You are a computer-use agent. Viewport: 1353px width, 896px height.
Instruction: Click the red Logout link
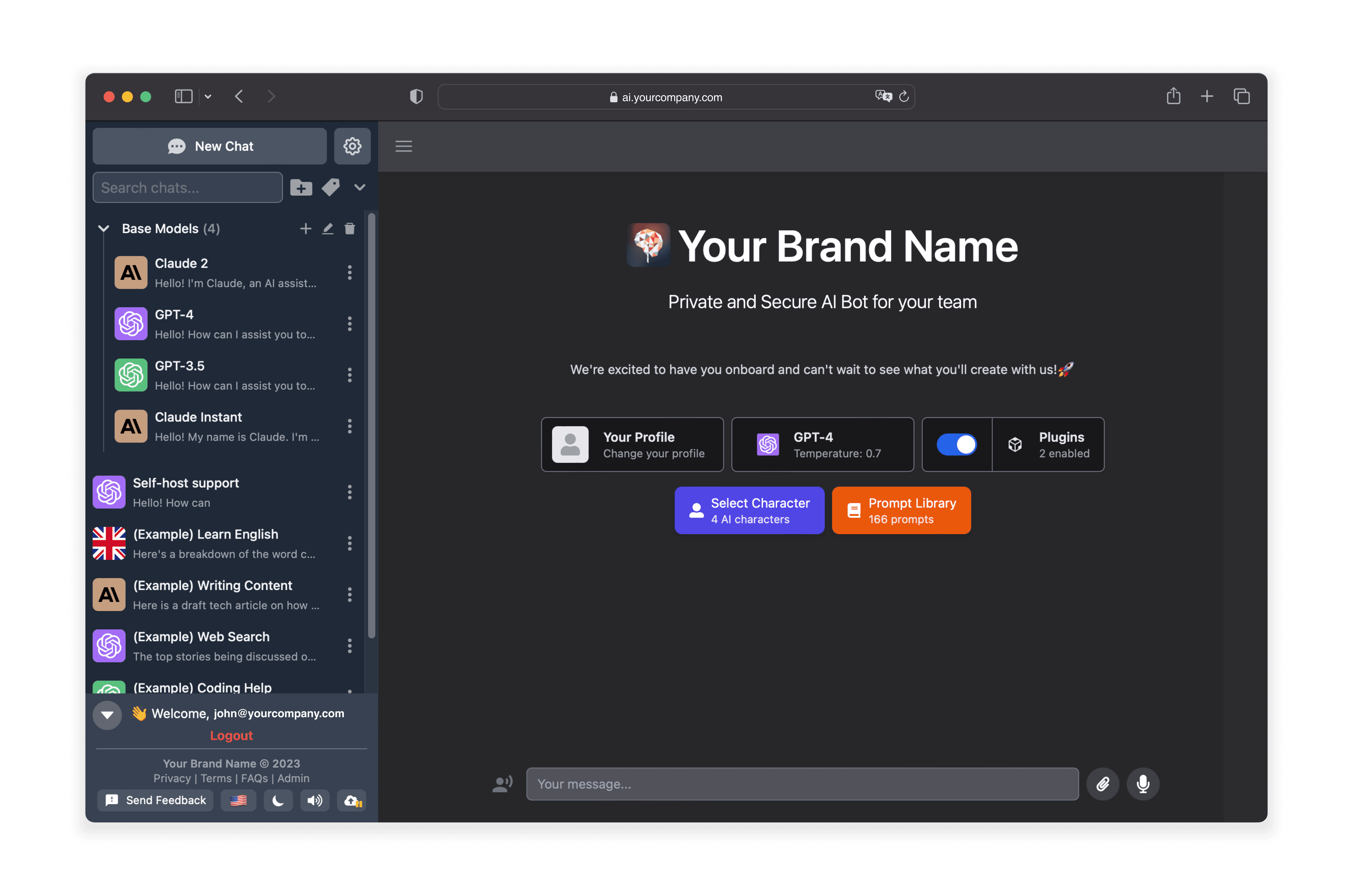coord(231,735)
